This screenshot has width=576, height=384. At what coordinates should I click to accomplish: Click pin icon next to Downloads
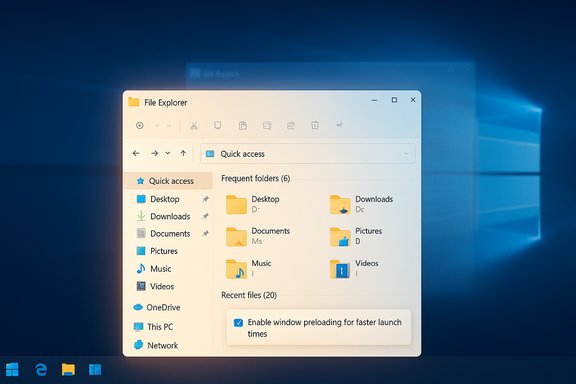206,216
